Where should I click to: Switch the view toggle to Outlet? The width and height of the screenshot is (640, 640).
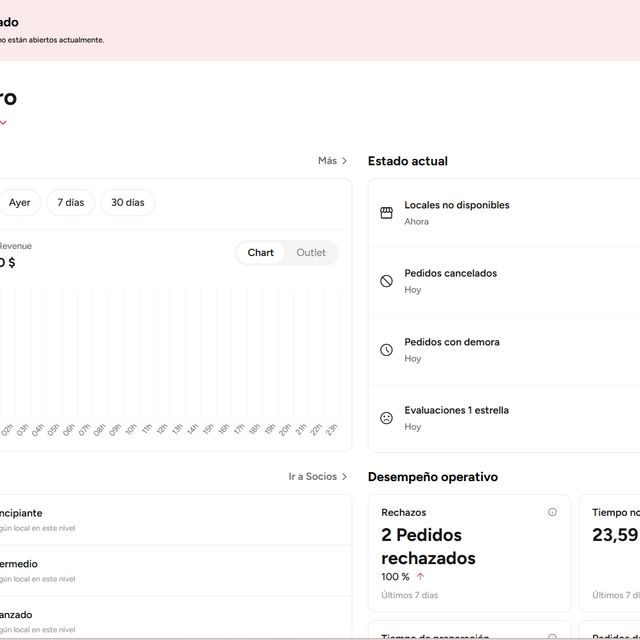click(311, 253)
